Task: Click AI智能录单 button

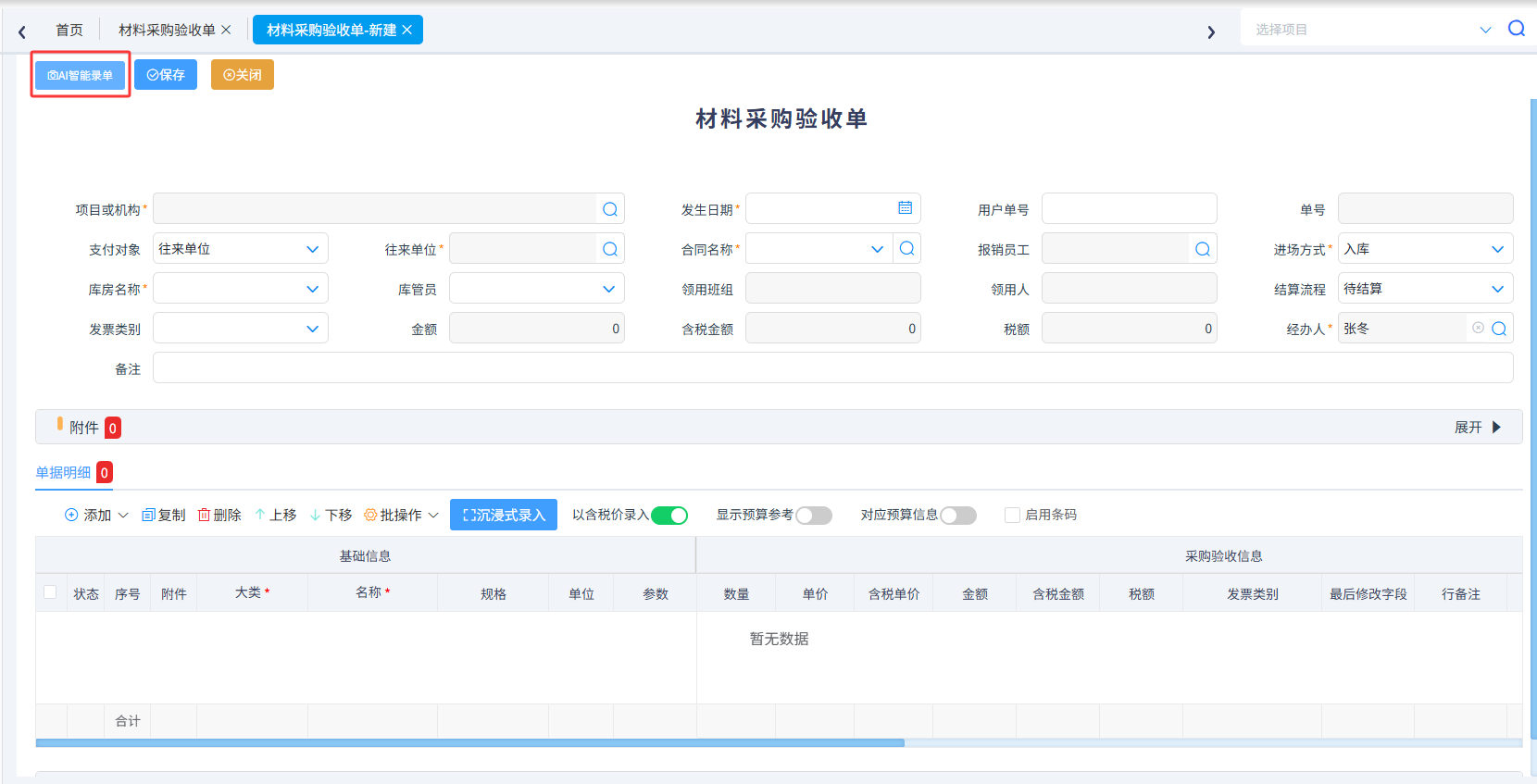Action: pyautogui.click(x=80, y=75)
